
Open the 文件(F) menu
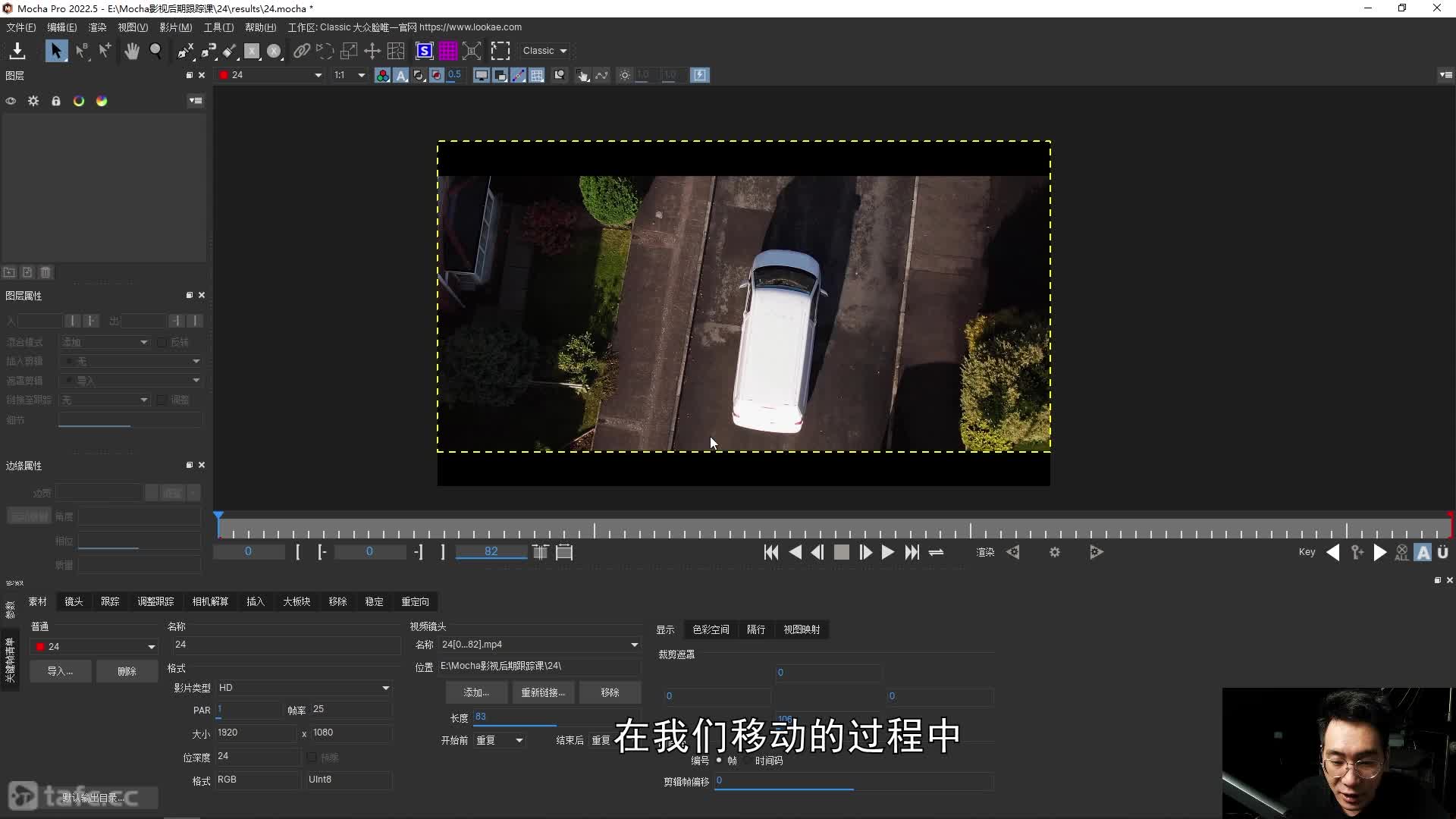(x=21, y=27)
